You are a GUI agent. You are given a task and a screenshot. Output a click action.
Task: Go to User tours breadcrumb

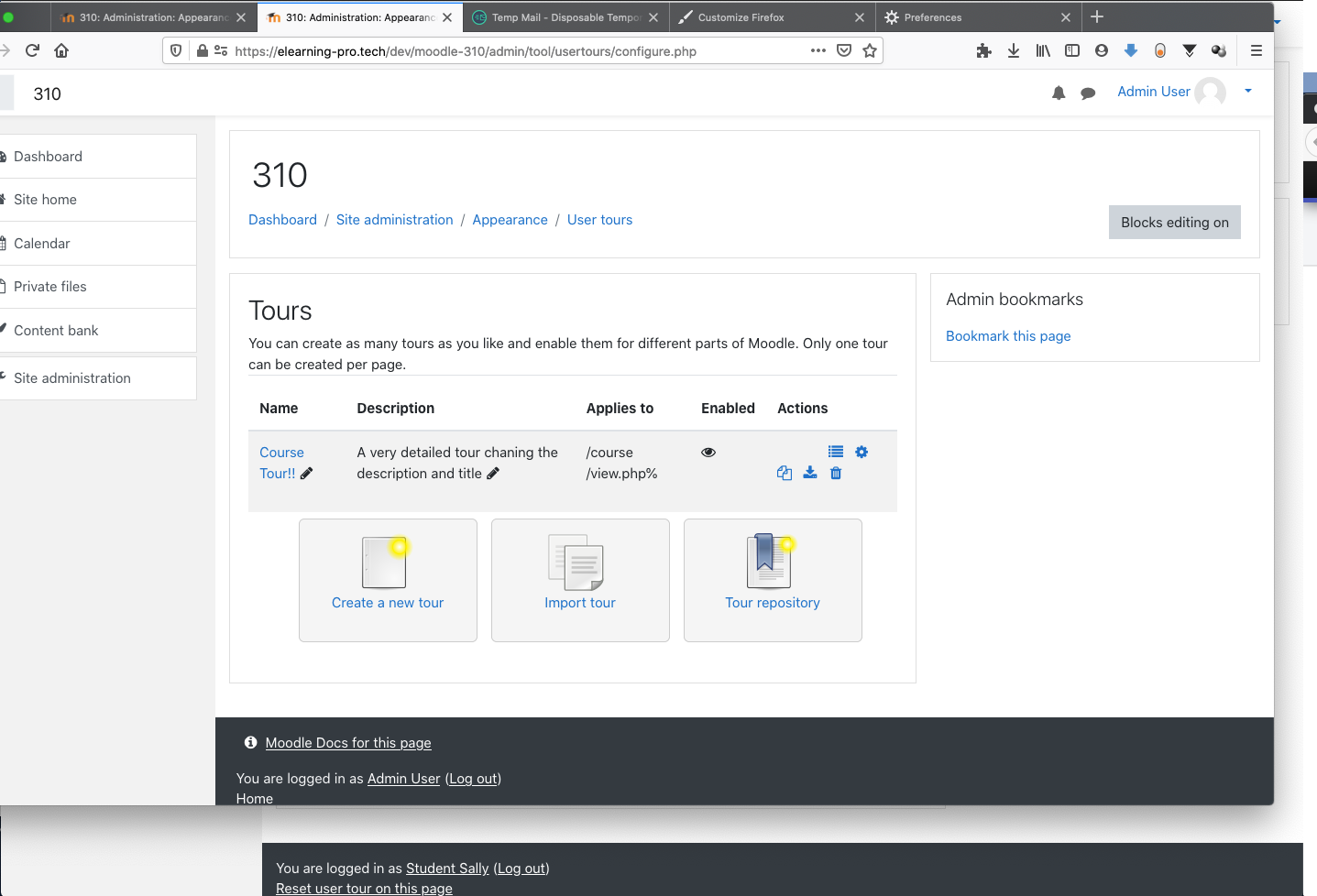click(599, 220)
